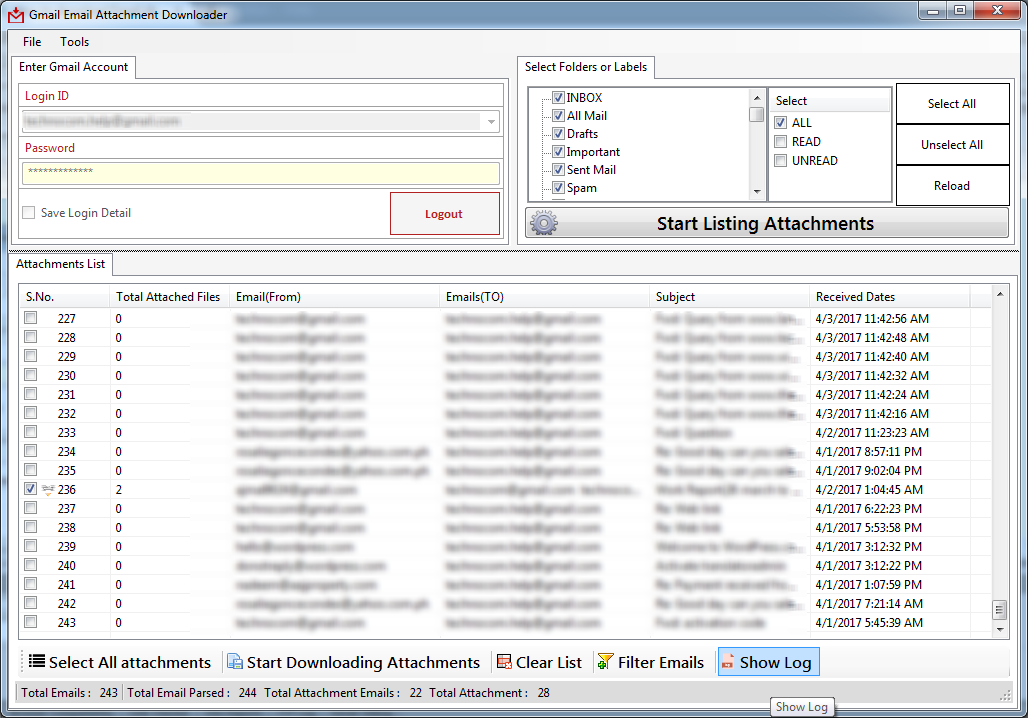Click the Clear List label
The image size is (1028, 718).
click(549, 662)
